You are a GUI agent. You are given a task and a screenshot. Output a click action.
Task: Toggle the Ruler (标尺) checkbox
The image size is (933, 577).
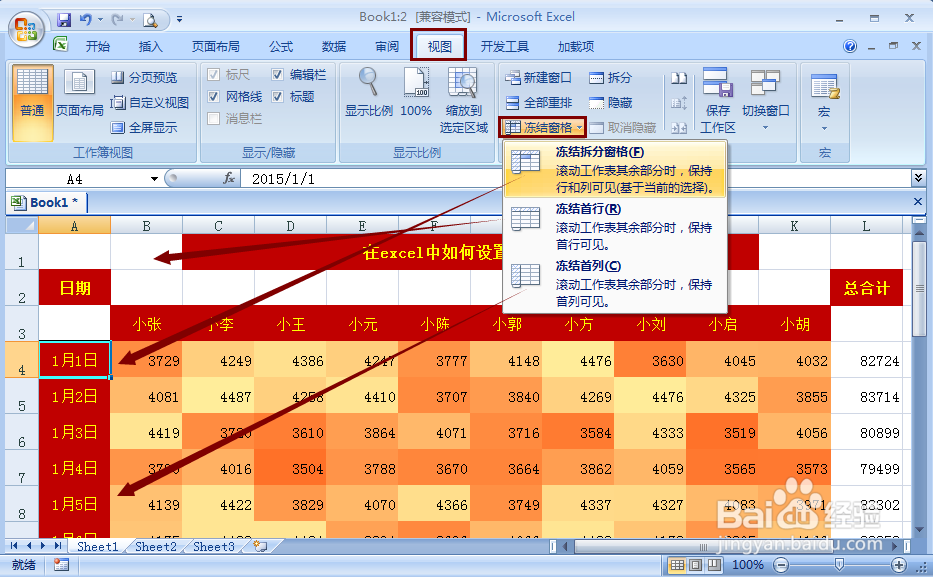tap(214, 74)
